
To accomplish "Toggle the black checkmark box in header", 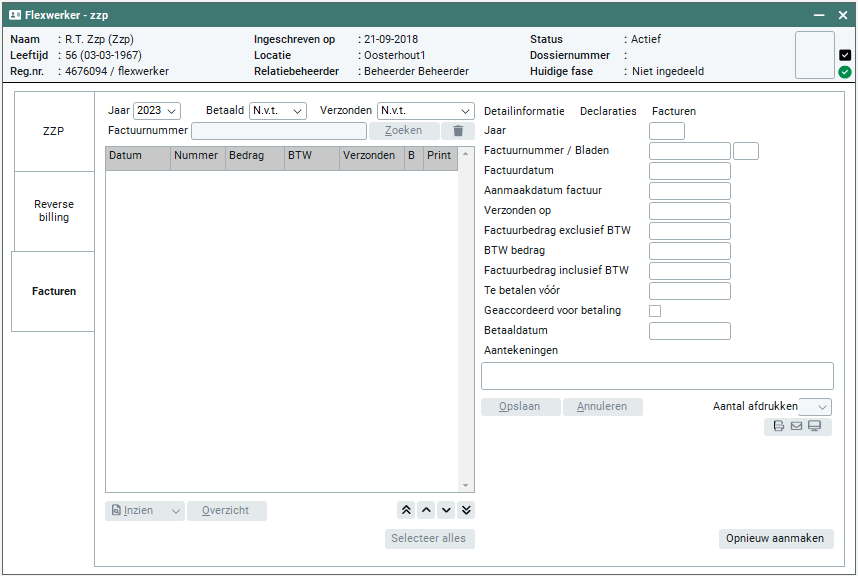I will (x=845, y=55).
